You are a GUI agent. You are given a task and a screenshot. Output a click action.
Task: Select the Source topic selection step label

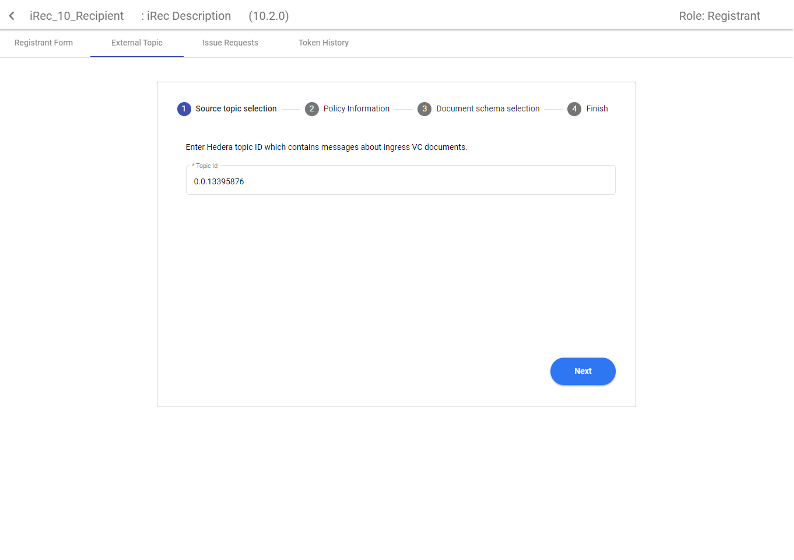pos(236,109)
